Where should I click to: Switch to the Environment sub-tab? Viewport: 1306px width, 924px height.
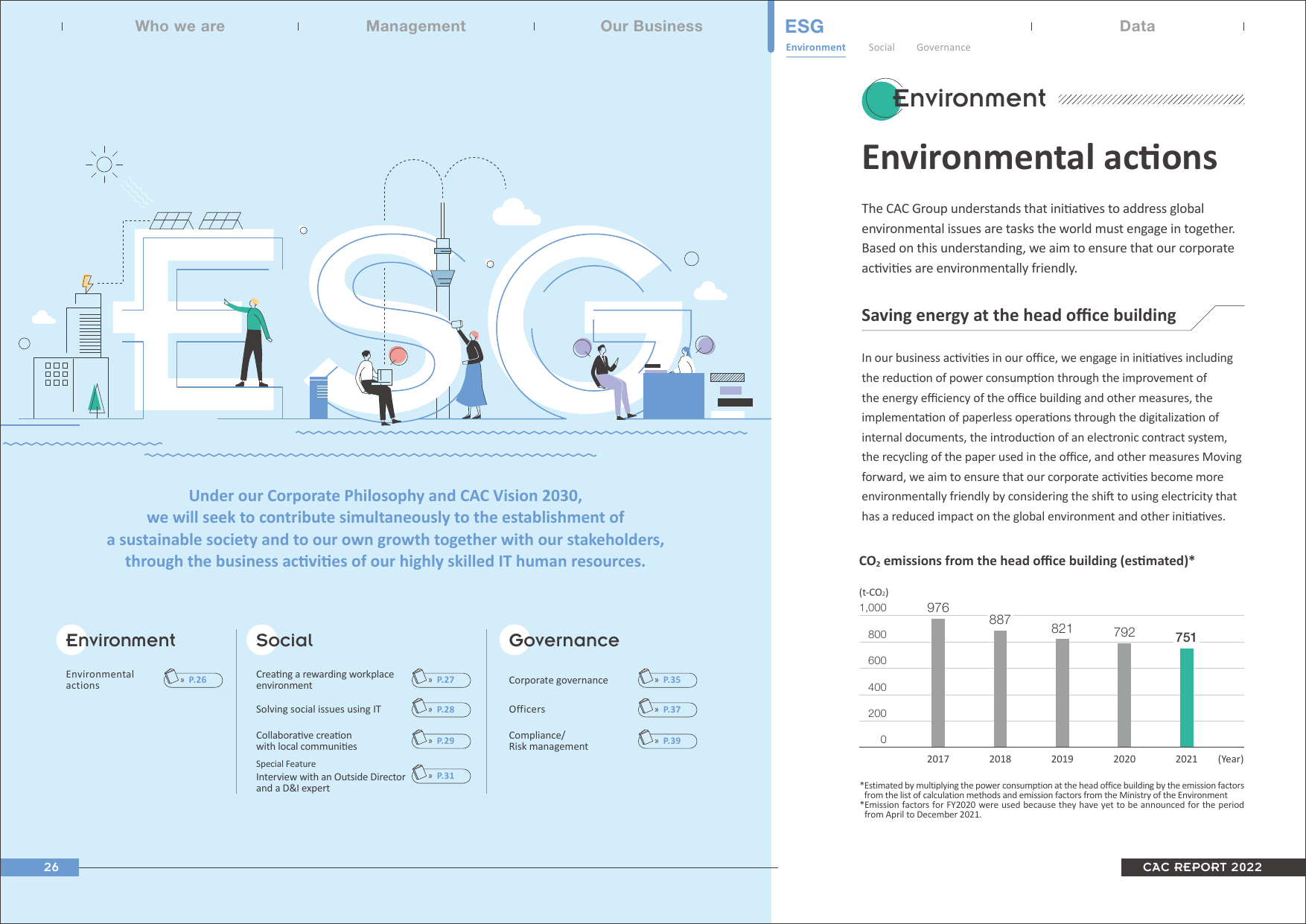pos(815,47)
